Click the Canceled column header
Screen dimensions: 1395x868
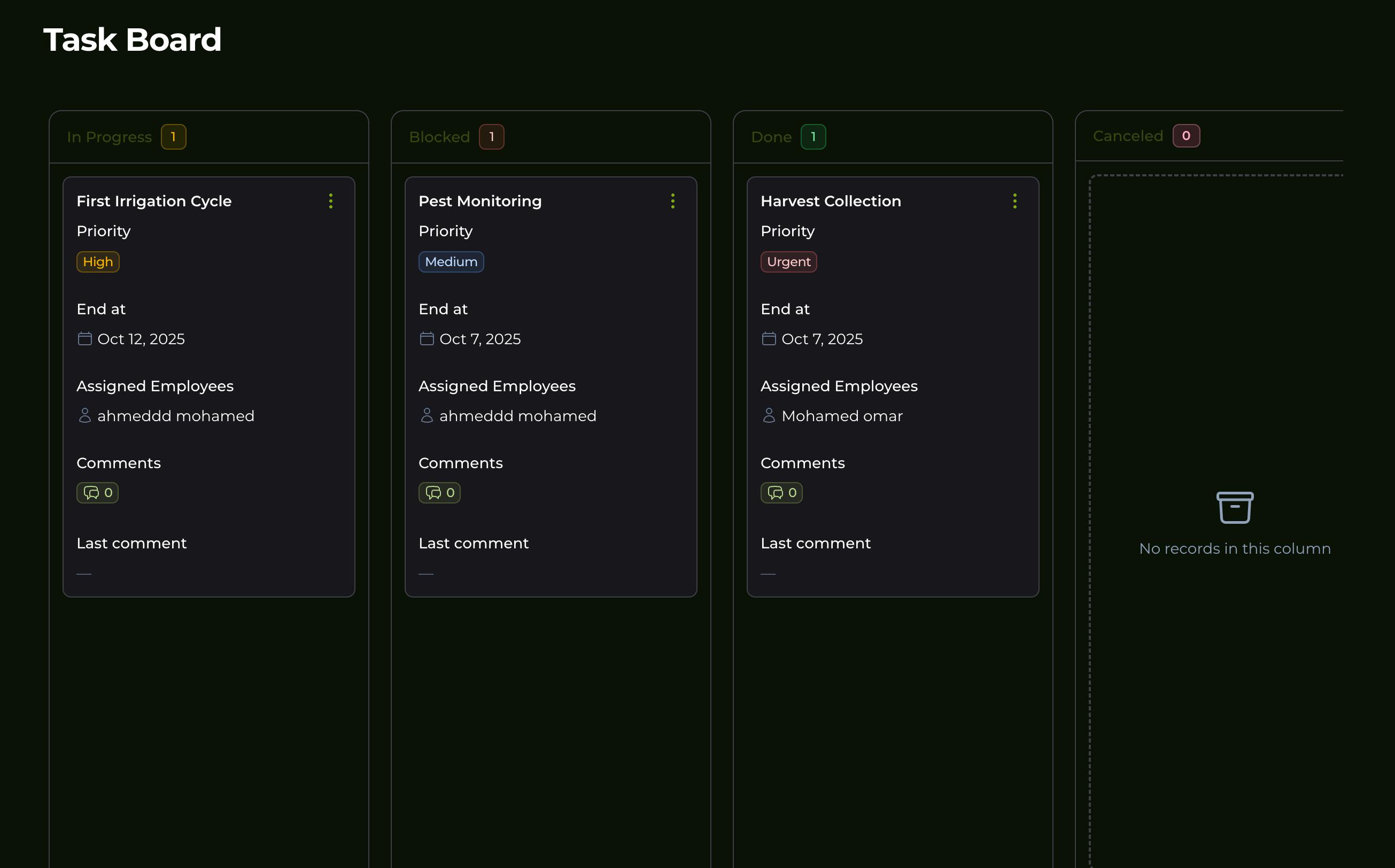click(x=1128, y=136)
